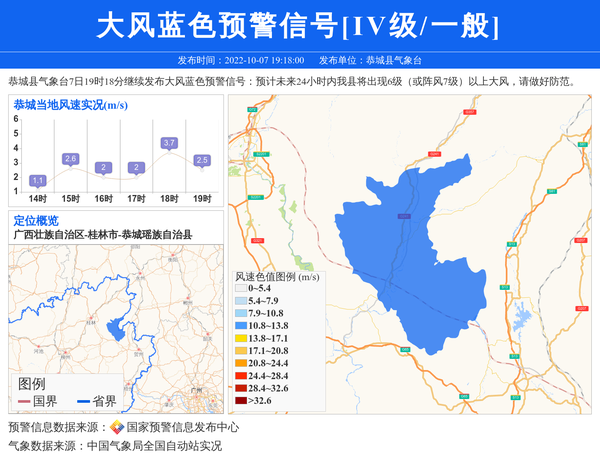This screenshot has height=471, width=600.
Task: Click the 中国气象局全国自动站实况 source text
Action: (x=154, y=446)
